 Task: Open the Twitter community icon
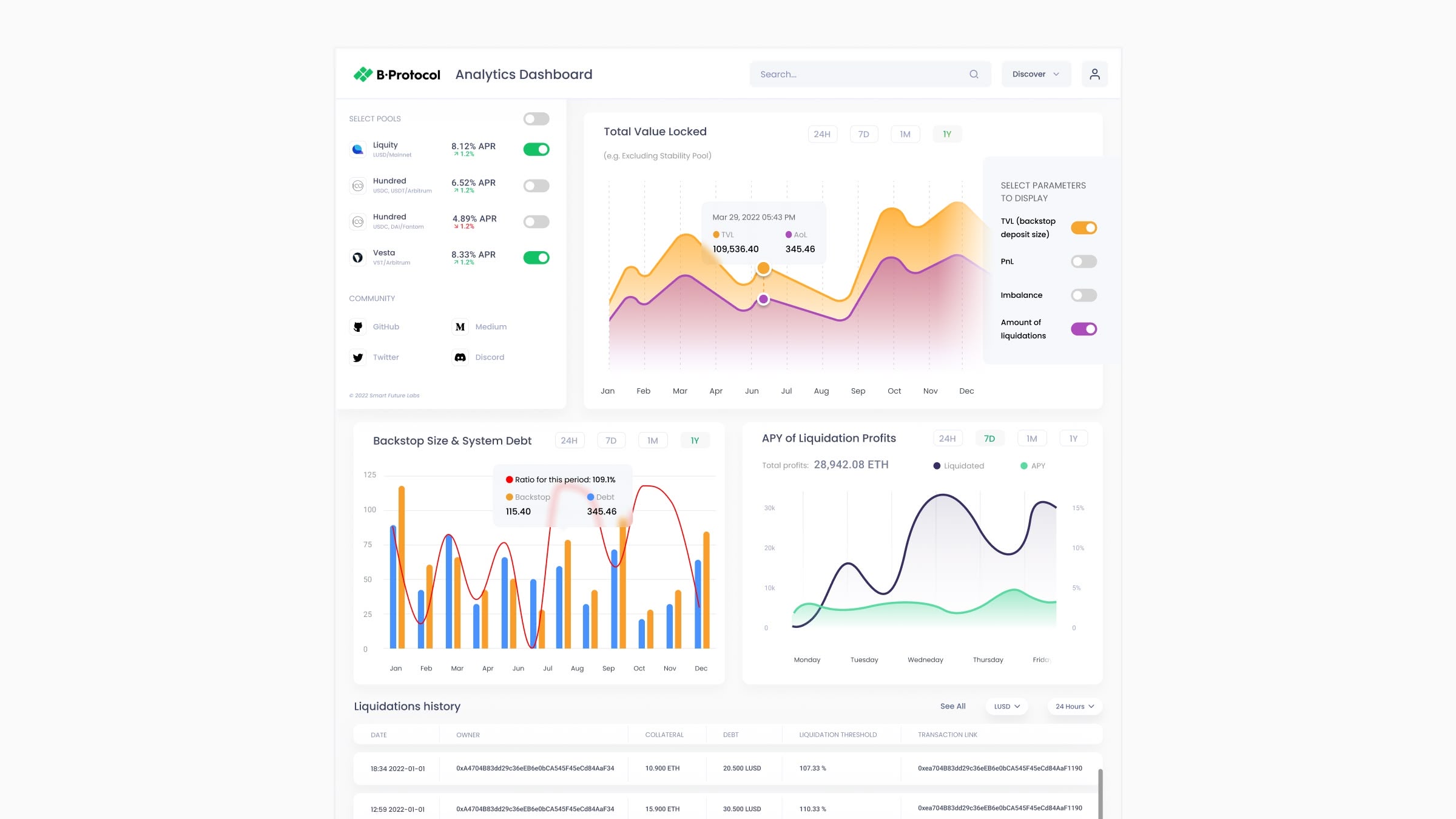point(358,357)
